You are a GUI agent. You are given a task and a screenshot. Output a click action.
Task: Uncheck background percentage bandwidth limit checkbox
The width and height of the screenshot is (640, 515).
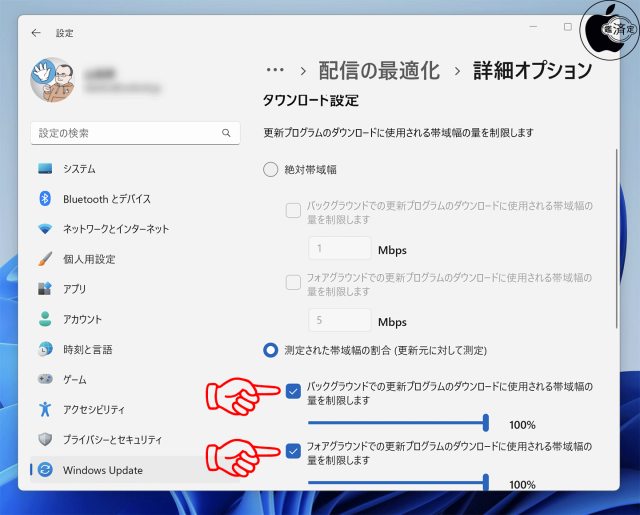coord(293,391)
